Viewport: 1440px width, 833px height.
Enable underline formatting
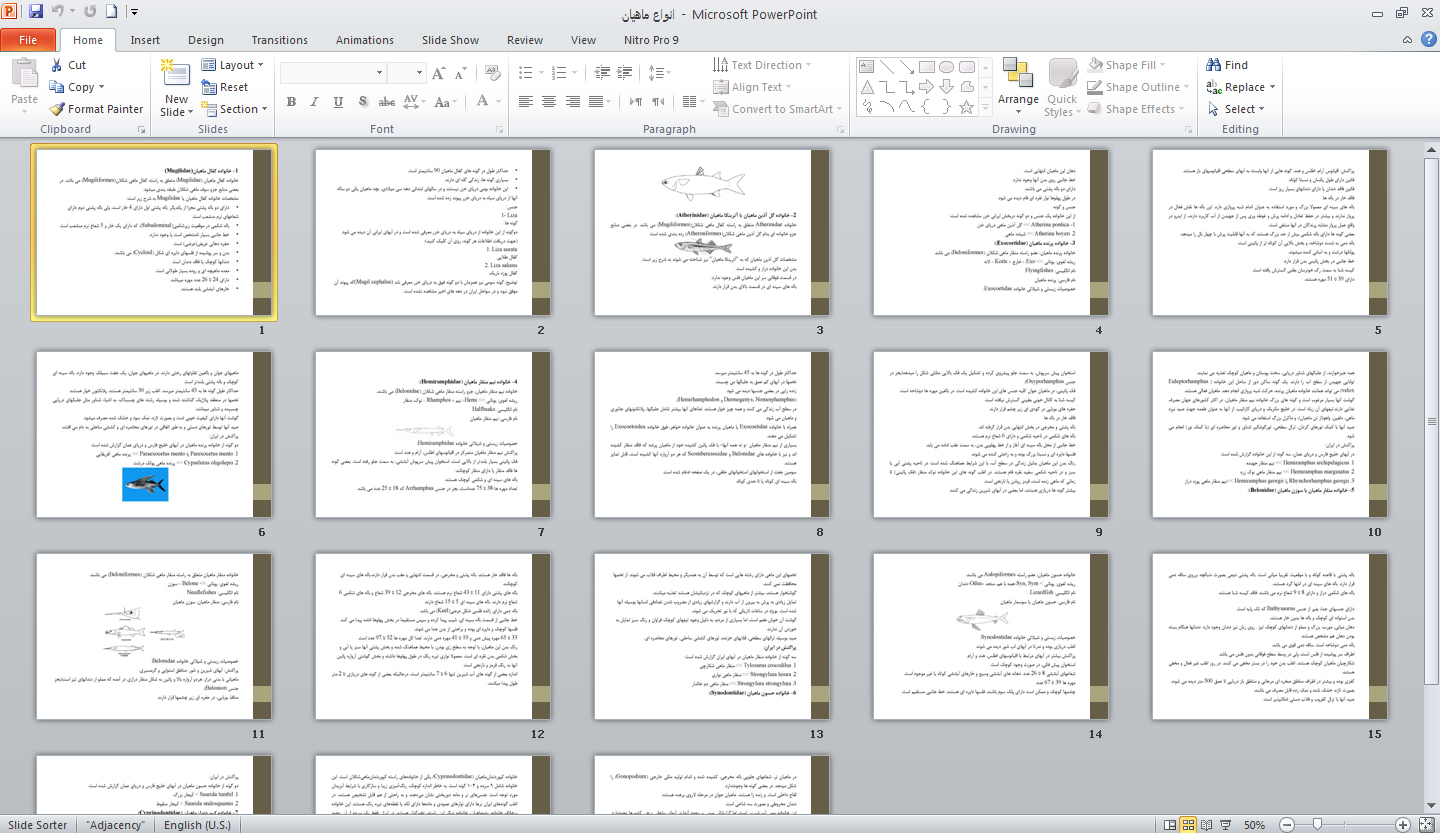pos(336,101)
